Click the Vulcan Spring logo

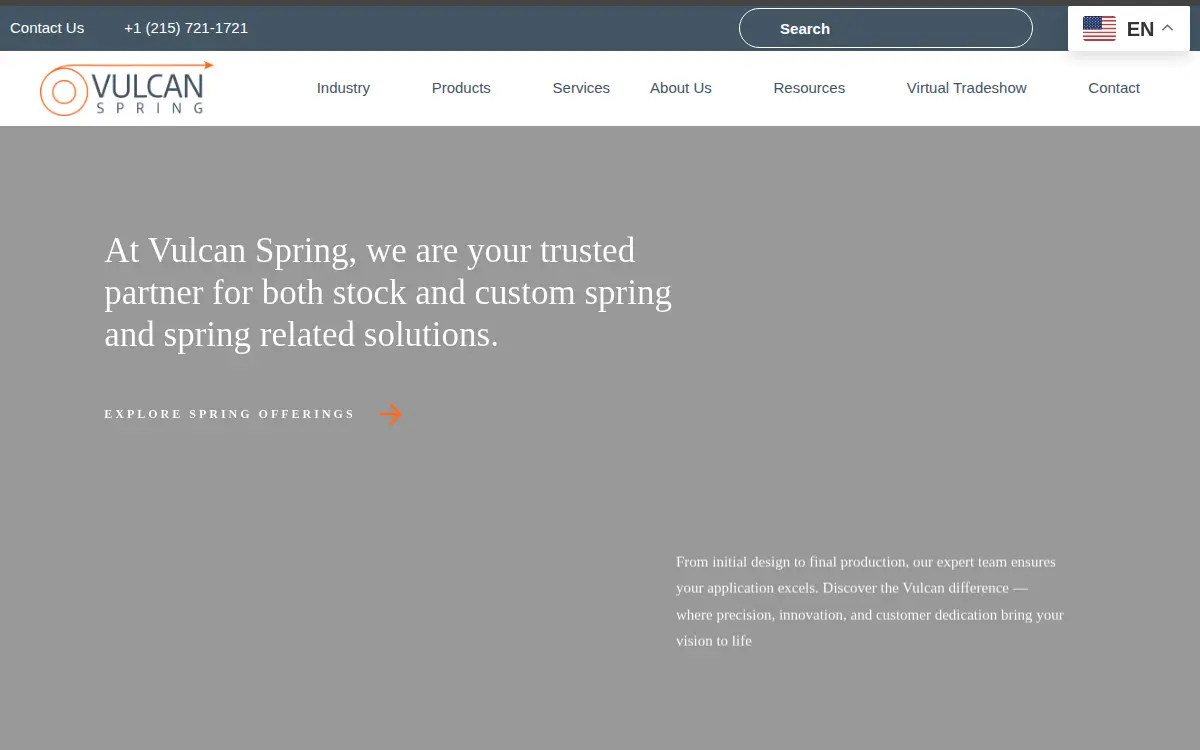tap(126, 89)
